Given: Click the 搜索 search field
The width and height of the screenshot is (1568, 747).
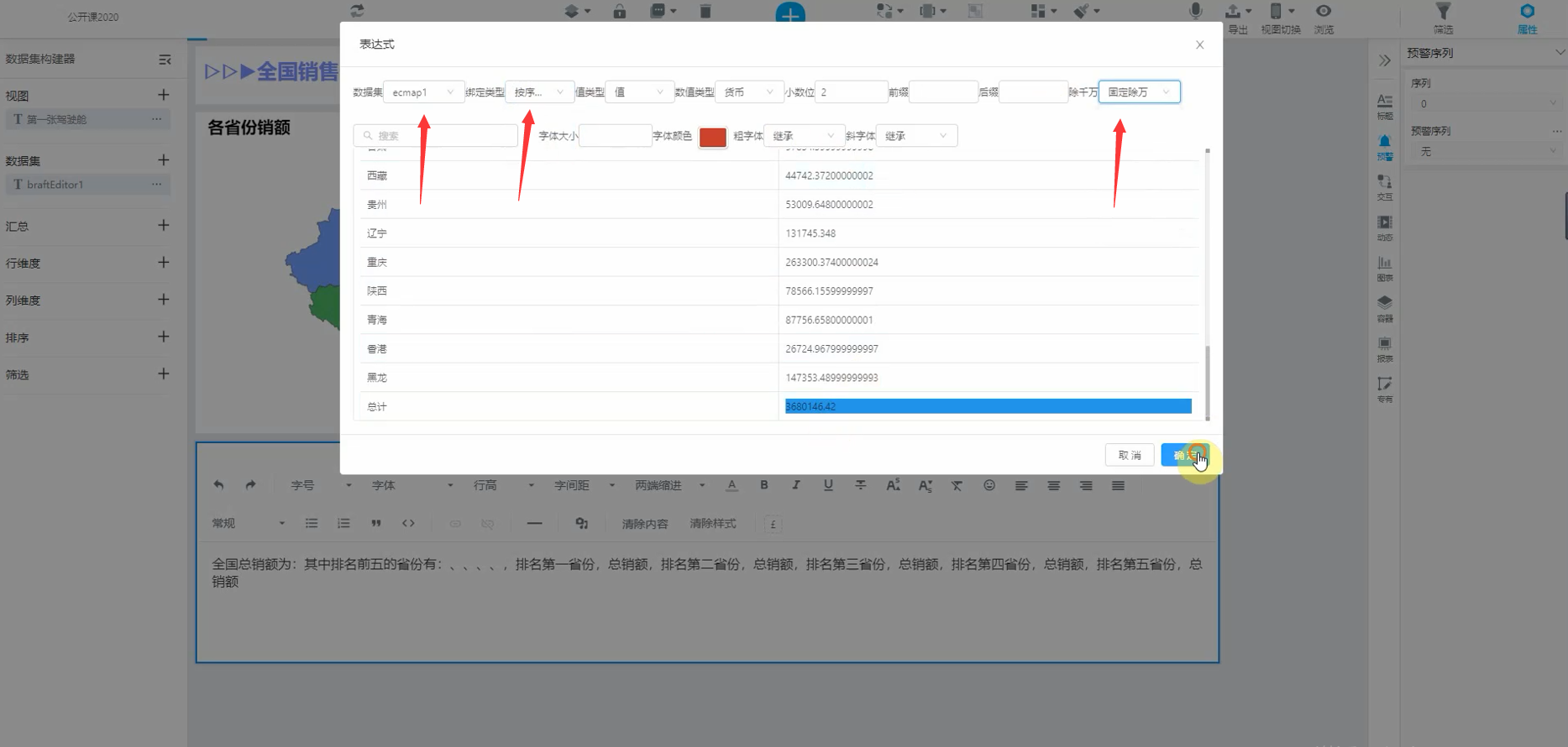Looking at the screenshot, I should tap(436, 136).
